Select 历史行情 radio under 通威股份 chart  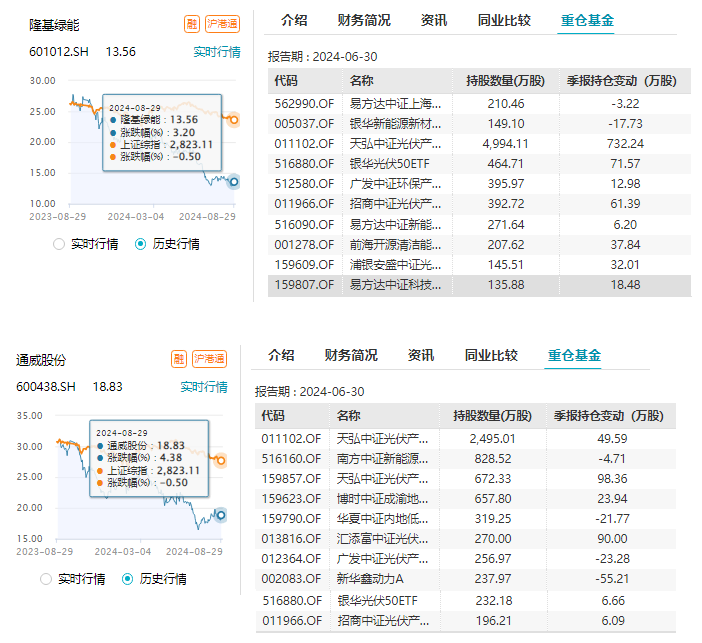(x=127, y=579)
